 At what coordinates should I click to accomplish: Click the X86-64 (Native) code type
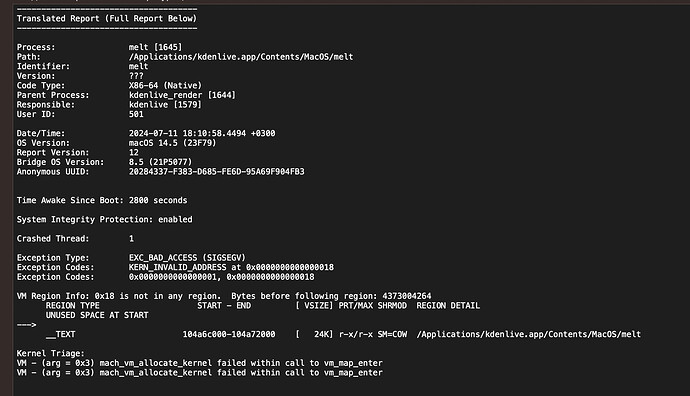165,85
